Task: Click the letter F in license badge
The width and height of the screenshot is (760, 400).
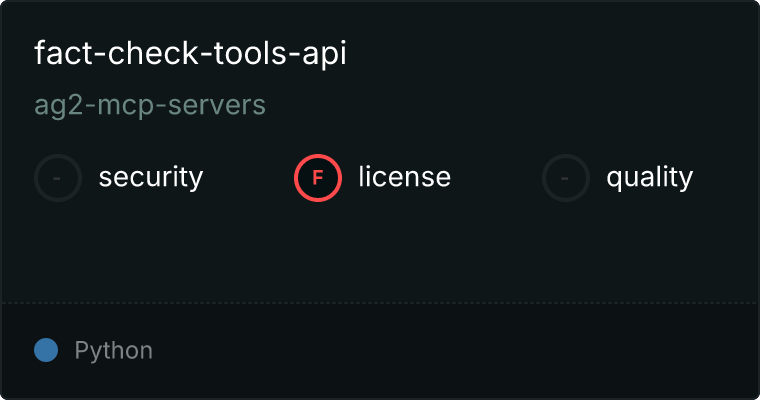Action: click(x=318, y=178)
